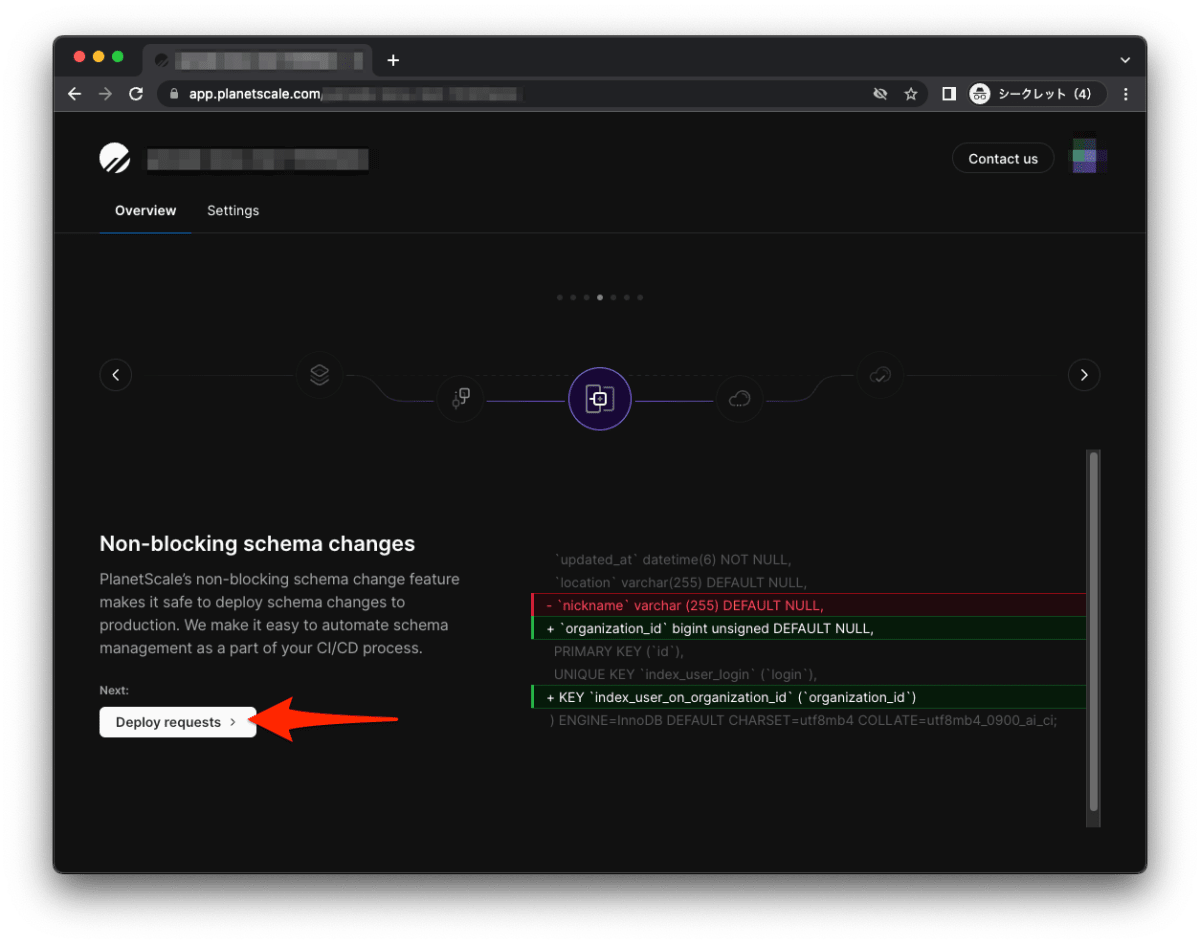Click the blurred organization name in header
The image size is (1200, 944).
click(x=259, y=158)
